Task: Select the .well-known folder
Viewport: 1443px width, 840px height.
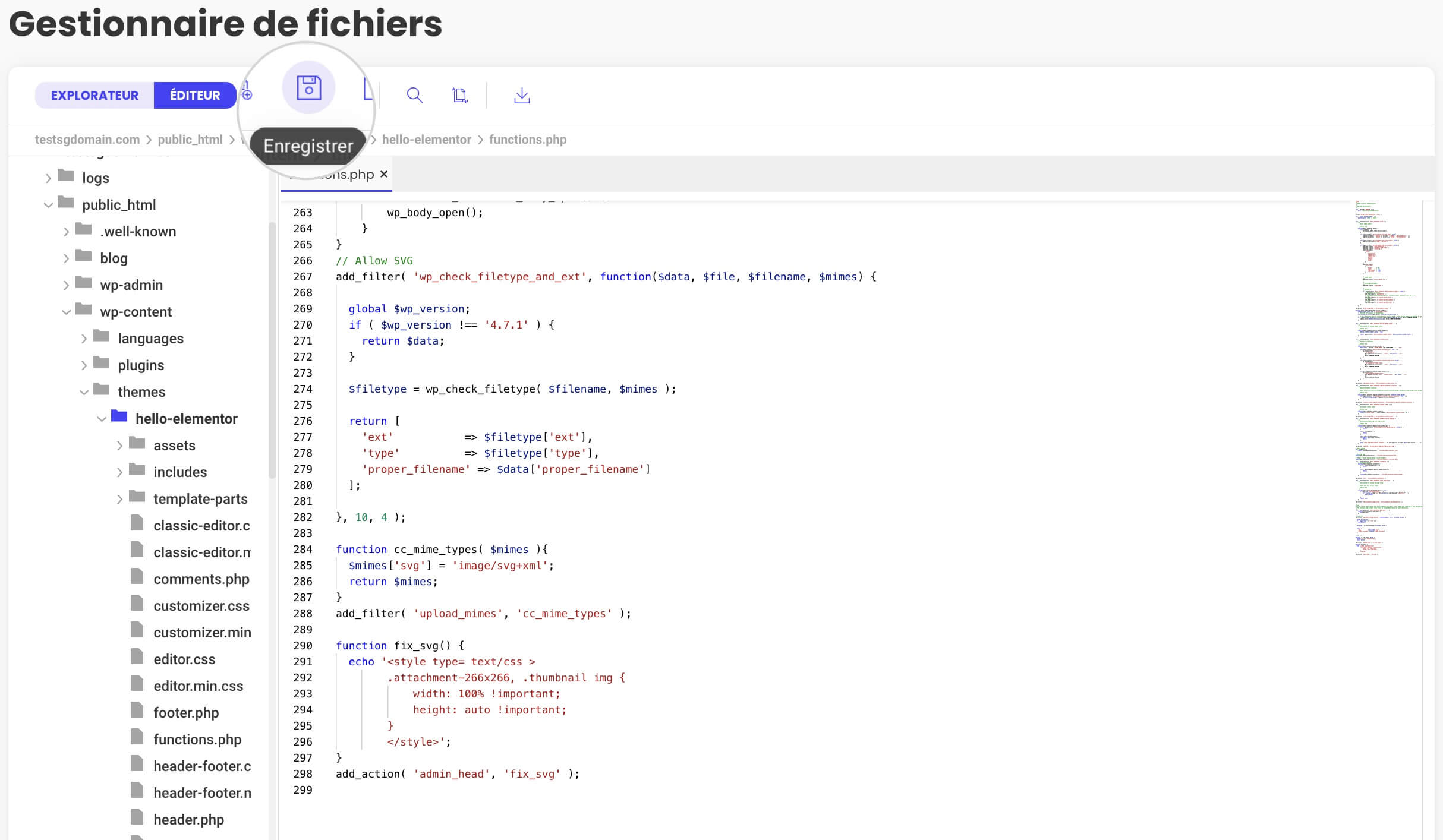Action: [x=138, y=232]
